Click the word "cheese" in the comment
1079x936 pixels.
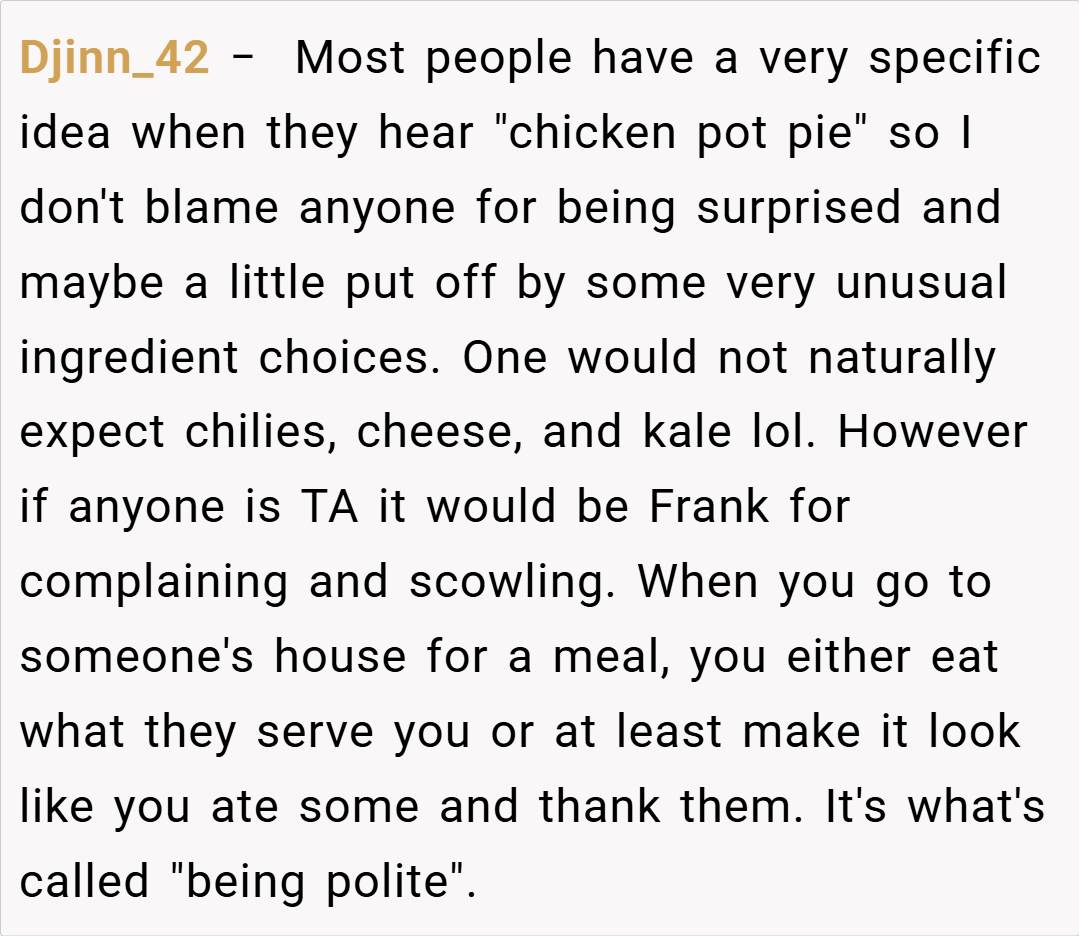tap(438, 432)
